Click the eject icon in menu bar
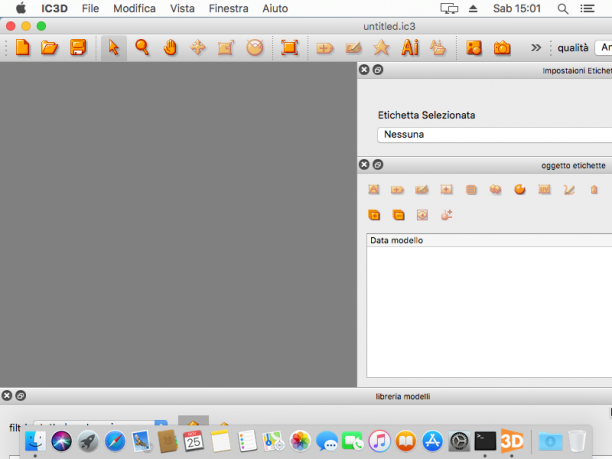 [473, 8]
